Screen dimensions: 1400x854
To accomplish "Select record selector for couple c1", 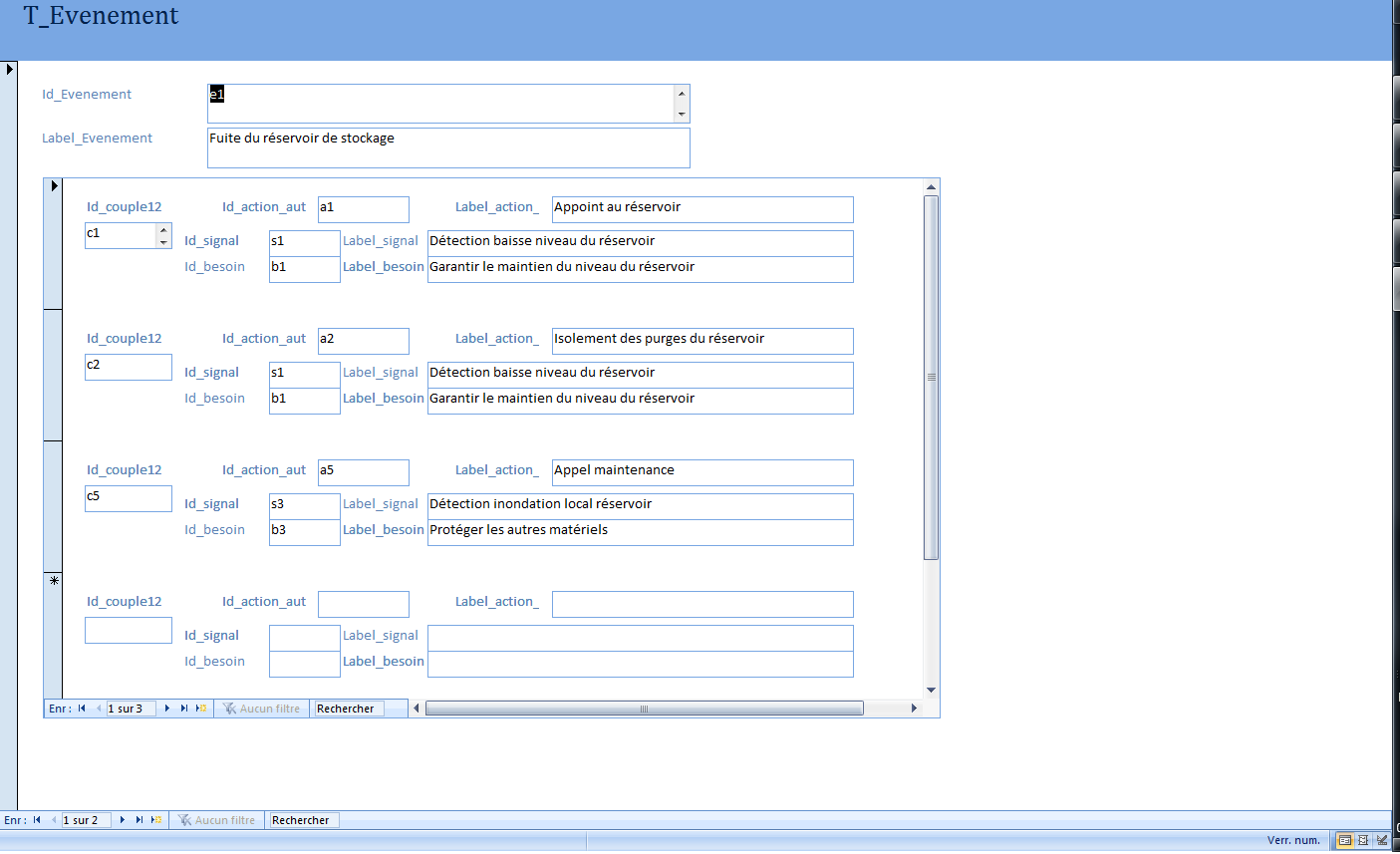I will click(x=53, y=244).
